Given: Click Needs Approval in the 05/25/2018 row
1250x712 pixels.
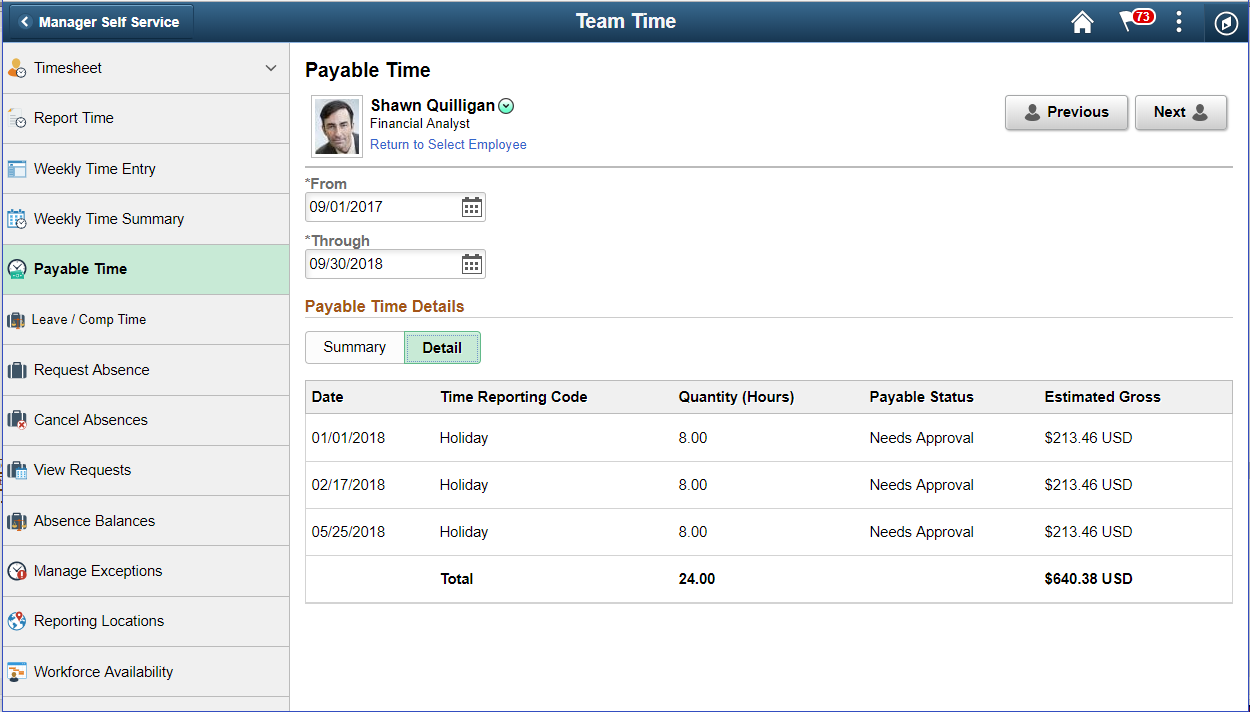Looking at the screenshot, I should coord(921,532).
